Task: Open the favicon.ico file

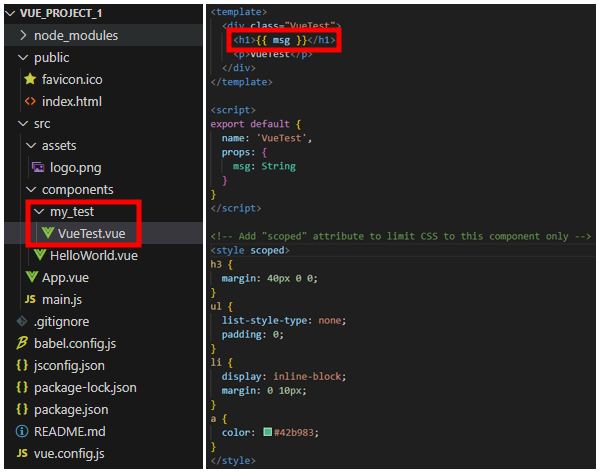Action: coord(72,80)
